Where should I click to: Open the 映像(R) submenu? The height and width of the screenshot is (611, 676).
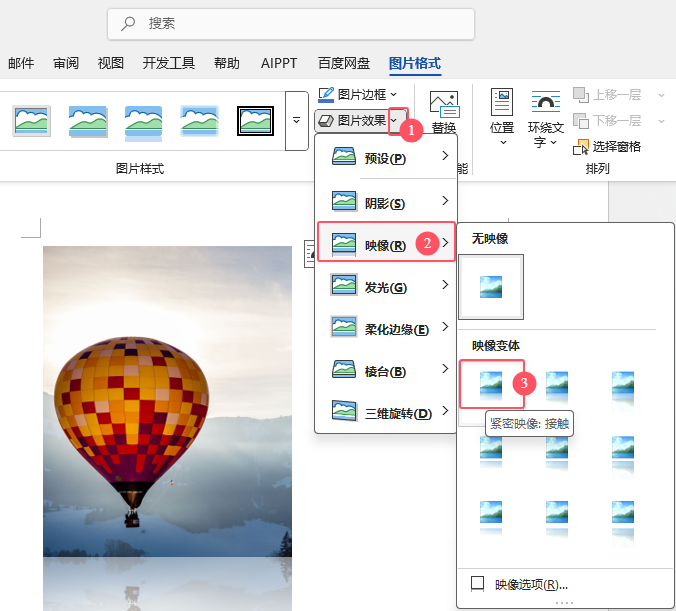386,242
